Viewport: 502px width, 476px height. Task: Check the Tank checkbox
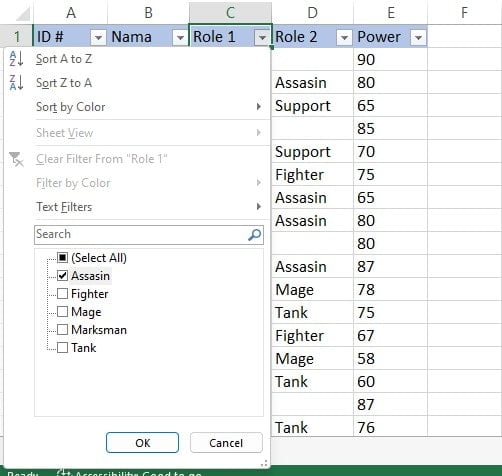(62, 347)
